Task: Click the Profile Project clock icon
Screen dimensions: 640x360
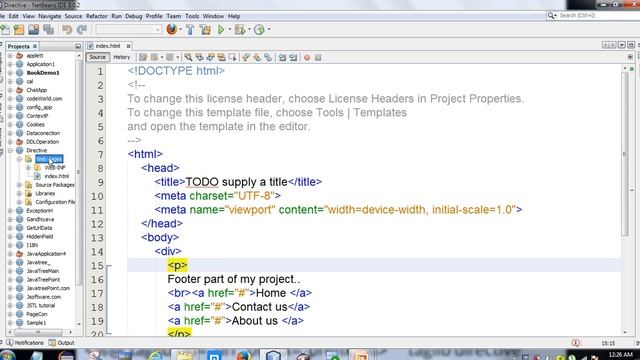Action: pos(259,29)
